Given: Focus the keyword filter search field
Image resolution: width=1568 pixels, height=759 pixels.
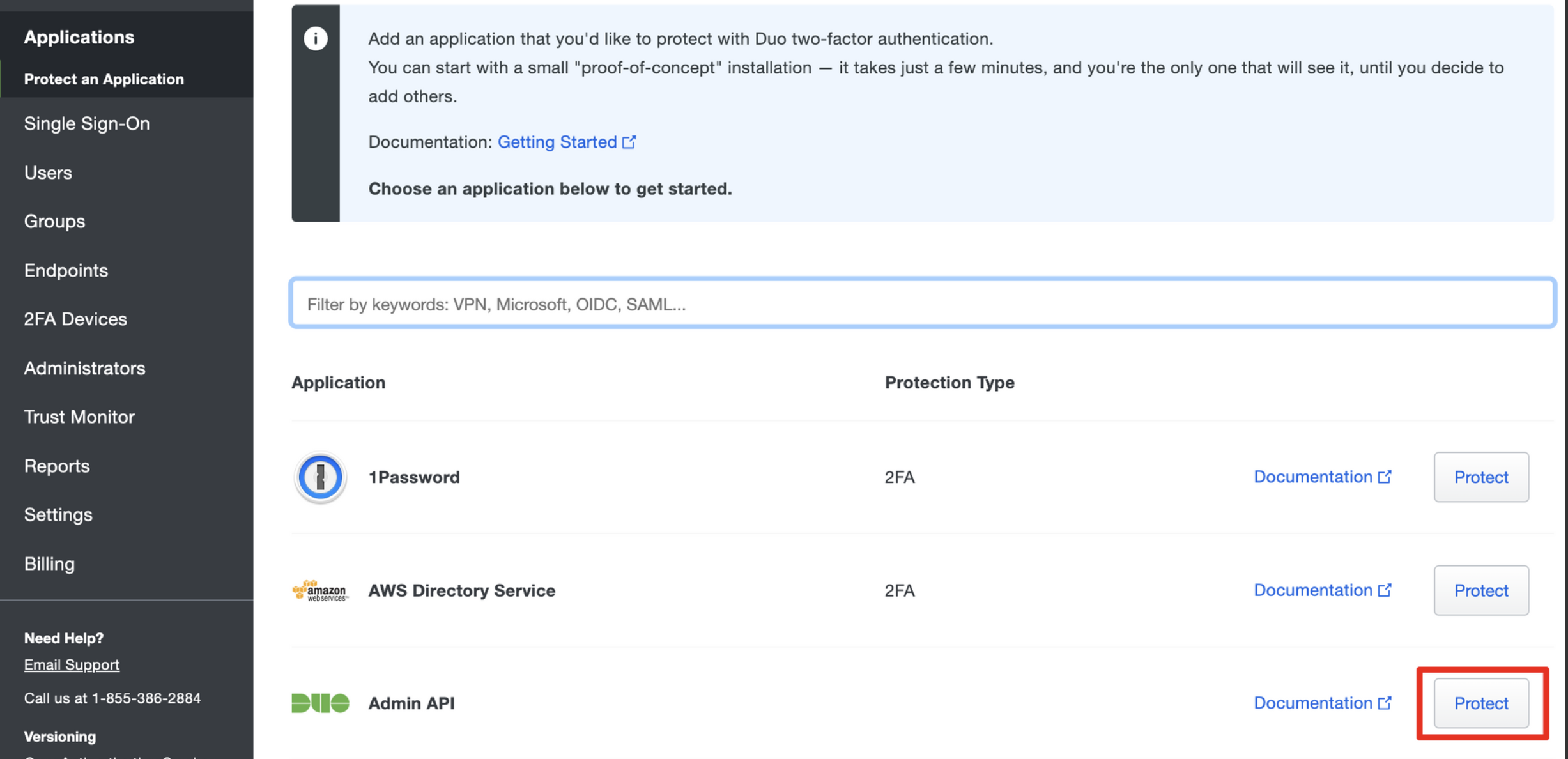Looking at the screenshot, I should click(922, 304).
